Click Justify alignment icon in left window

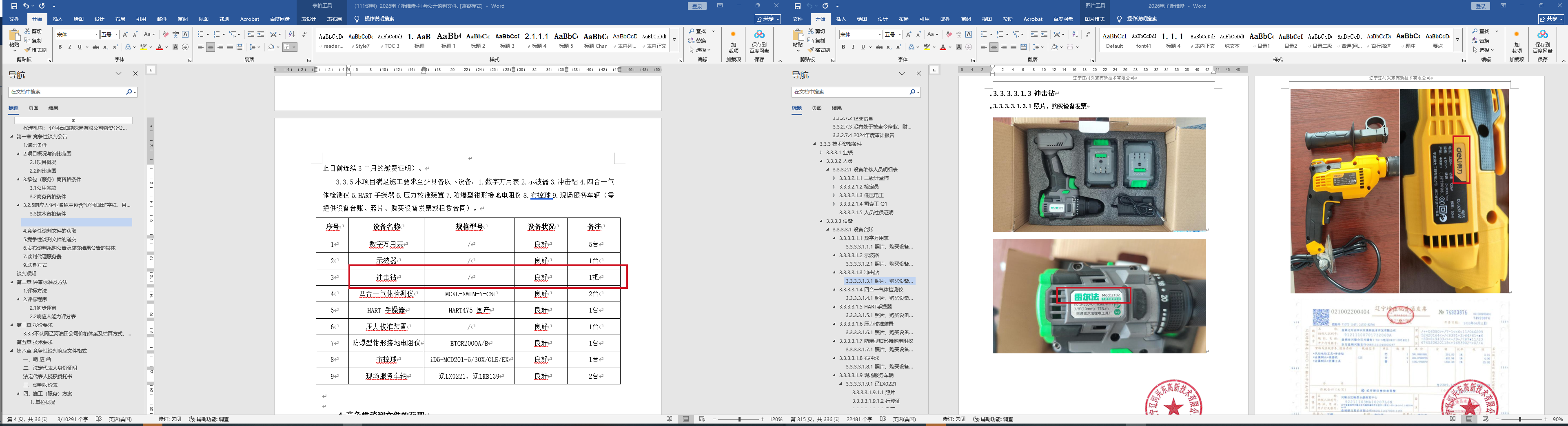tap(230, 47)
